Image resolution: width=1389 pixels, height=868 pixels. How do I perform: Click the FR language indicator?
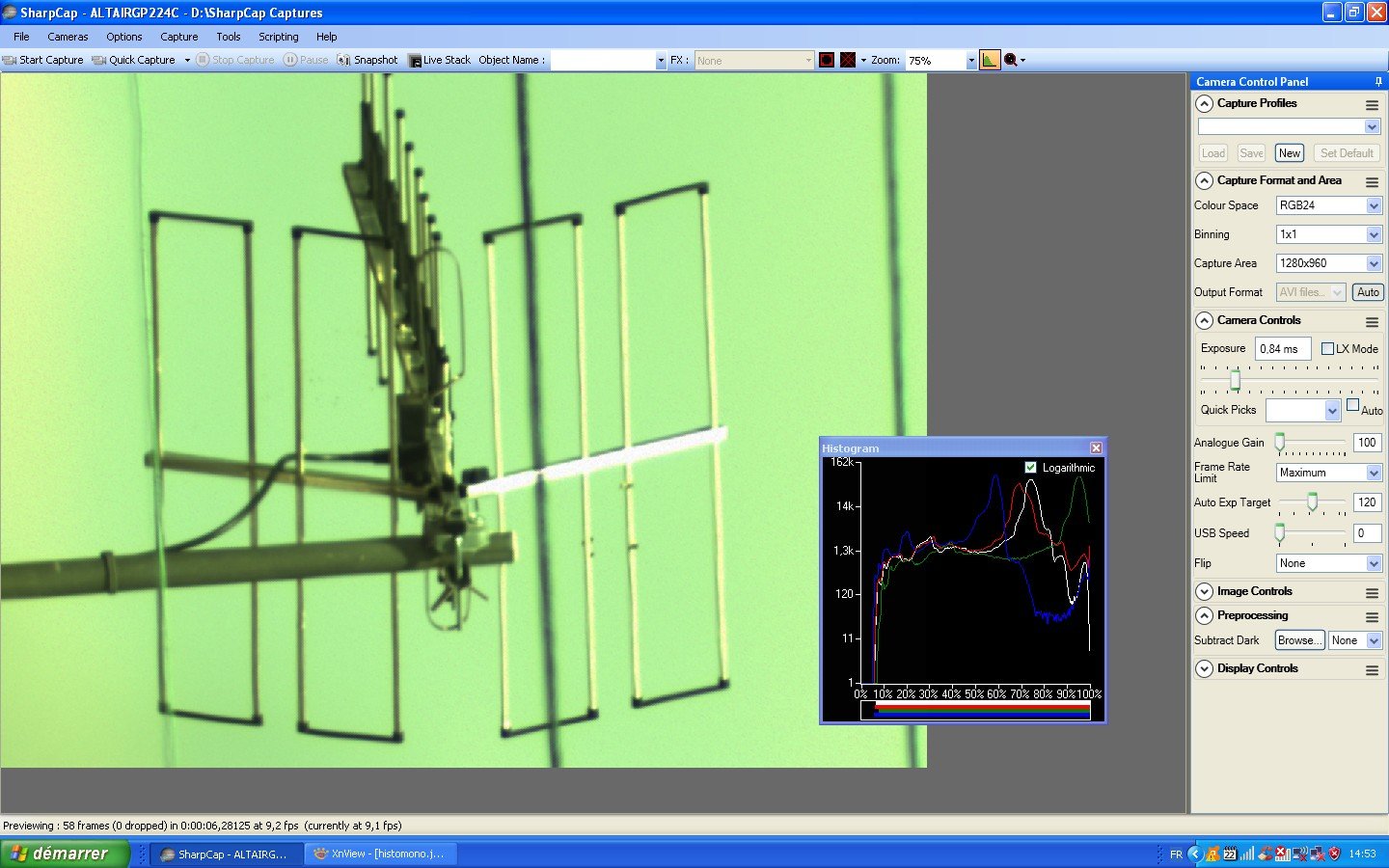(1176, 854)
